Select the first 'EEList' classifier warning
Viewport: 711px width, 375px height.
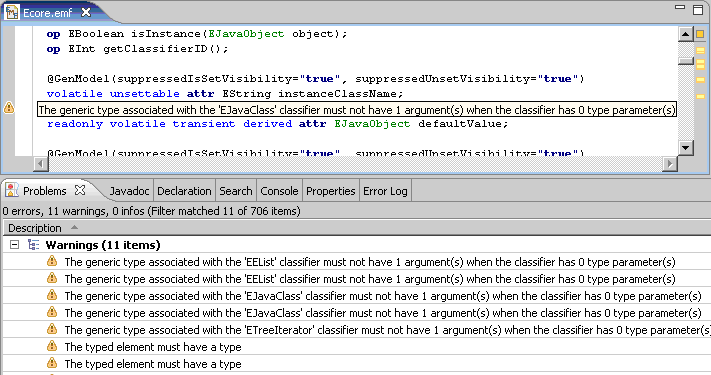357,262
